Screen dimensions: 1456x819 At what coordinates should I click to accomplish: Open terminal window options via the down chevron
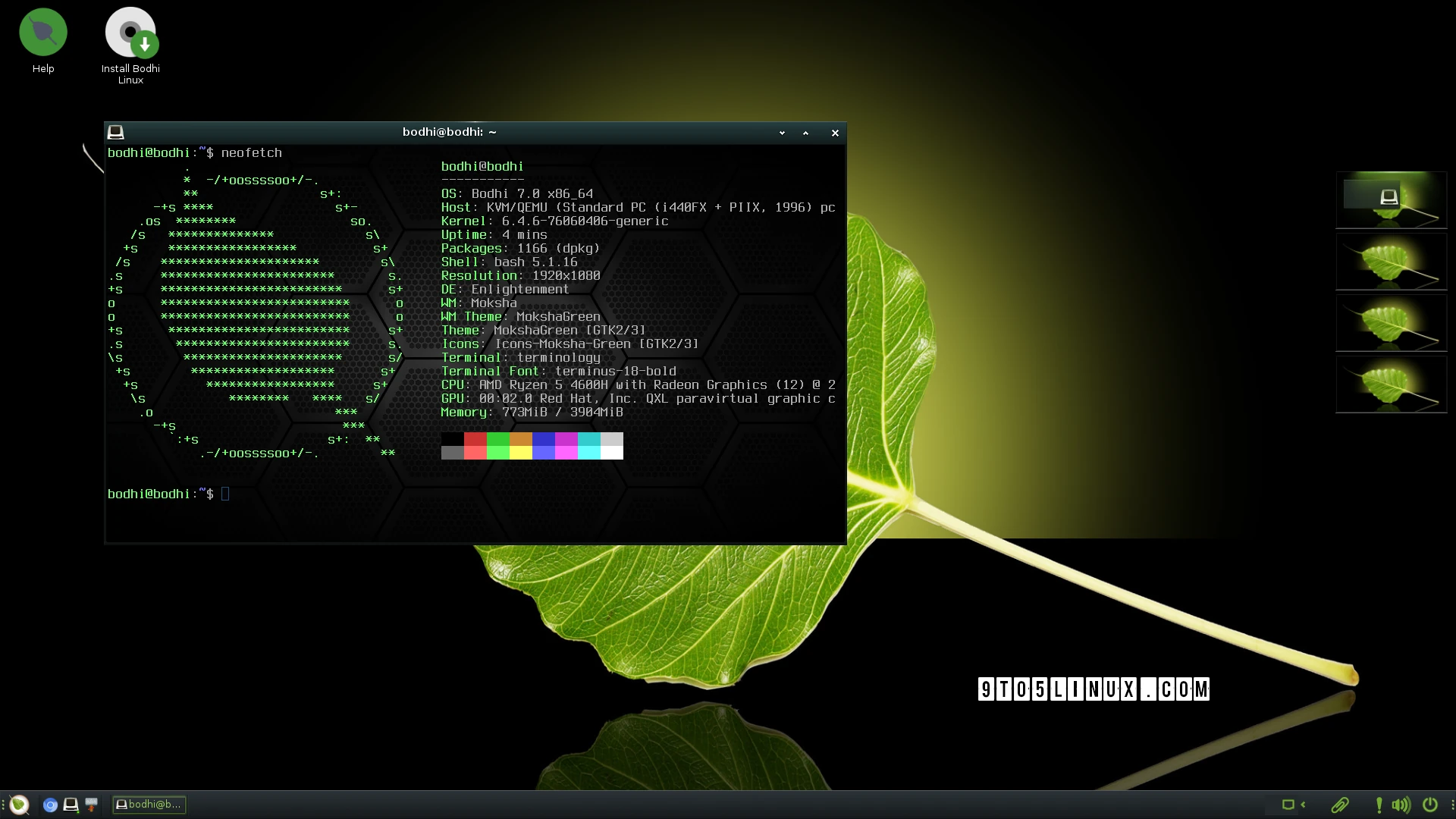click(782, 133)
